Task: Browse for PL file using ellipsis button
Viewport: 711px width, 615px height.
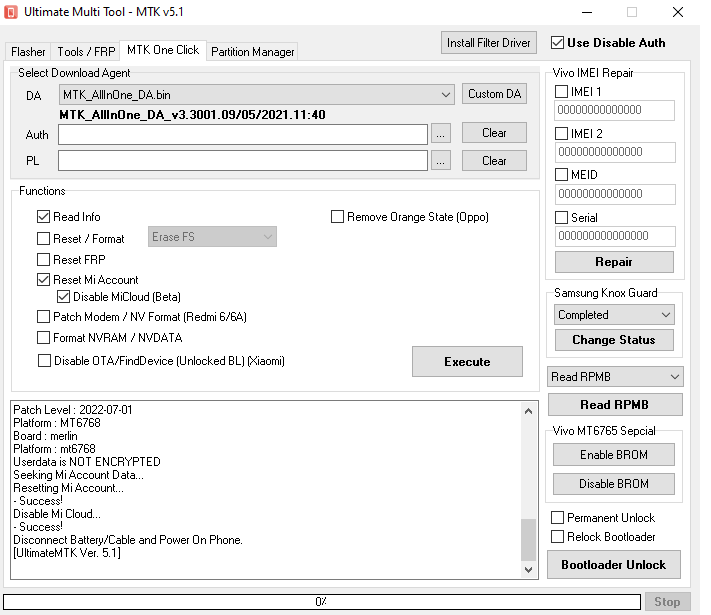Action: [x=441, y=160]
